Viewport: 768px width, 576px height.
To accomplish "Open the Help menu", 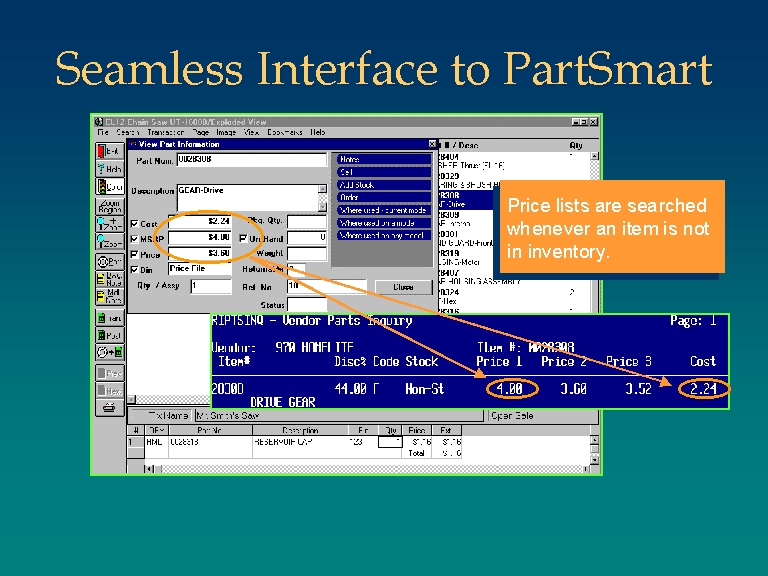I will pyautogui.click(x=317, y=132).
